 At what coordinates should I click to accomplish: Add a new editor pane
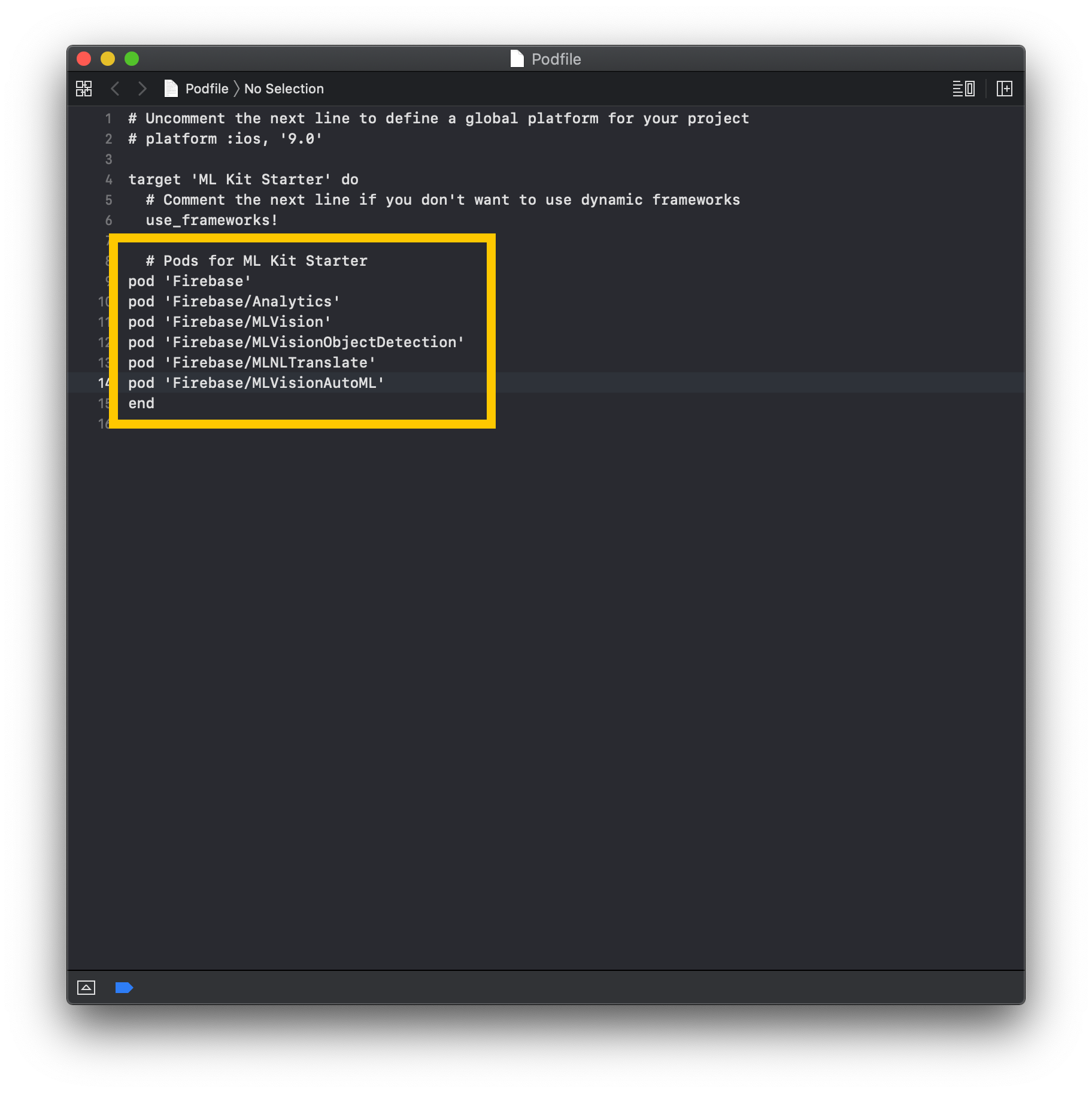1004,89
